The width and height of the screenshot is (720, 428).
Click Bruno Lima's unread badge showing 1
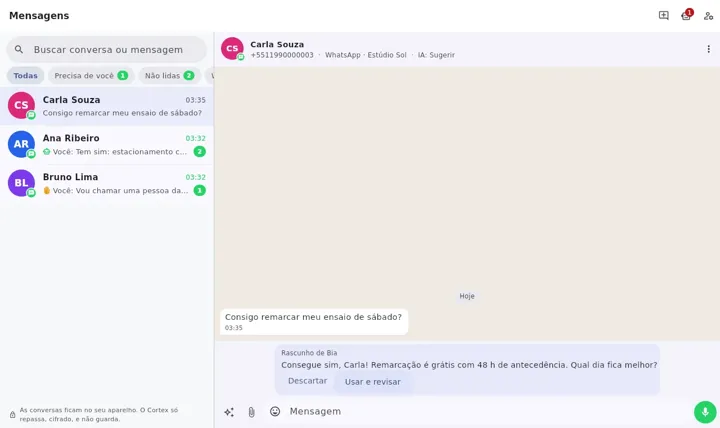click(x=199, y=190)
